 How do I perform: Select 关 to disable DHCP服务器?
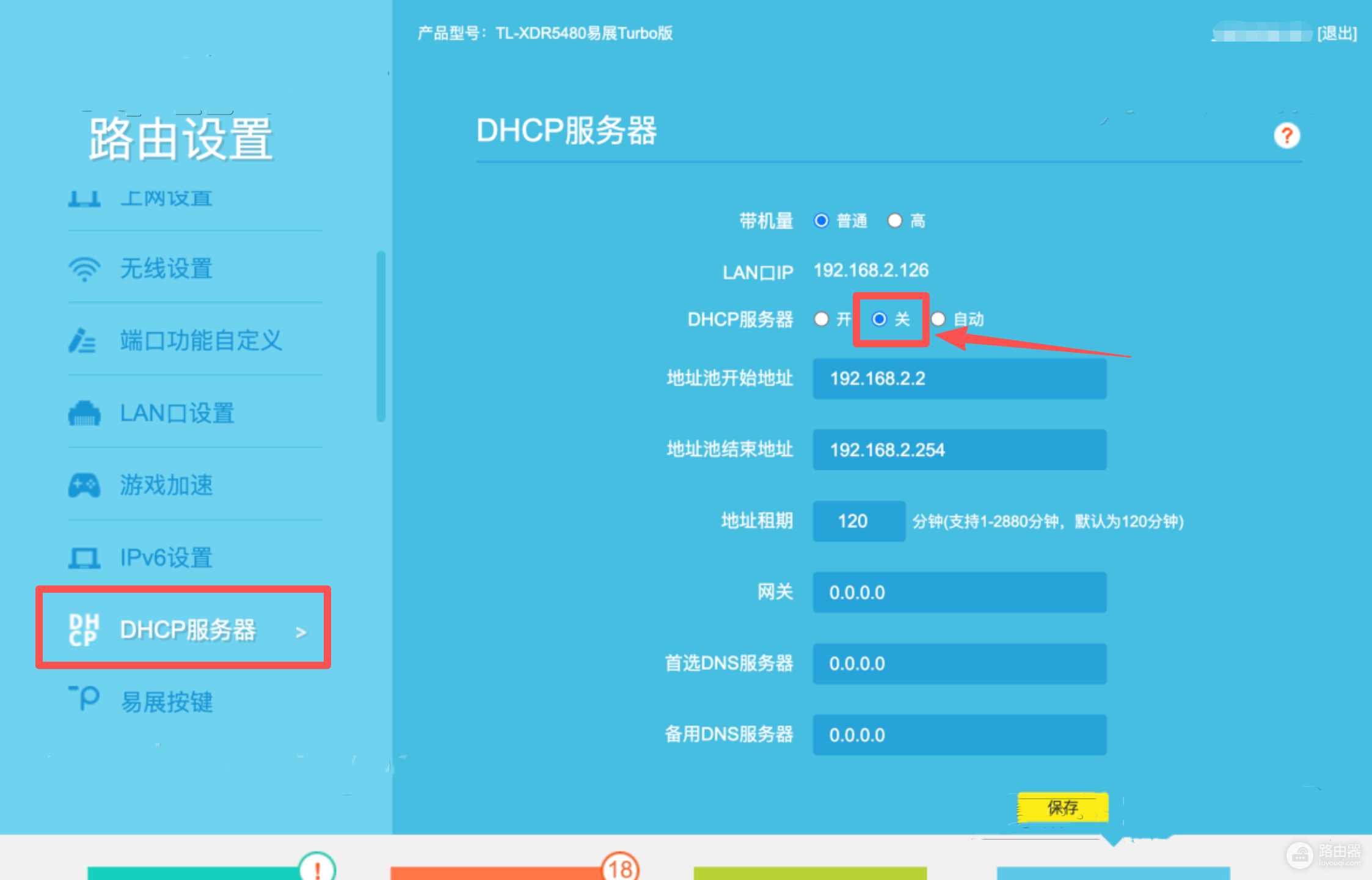[879, 319]
